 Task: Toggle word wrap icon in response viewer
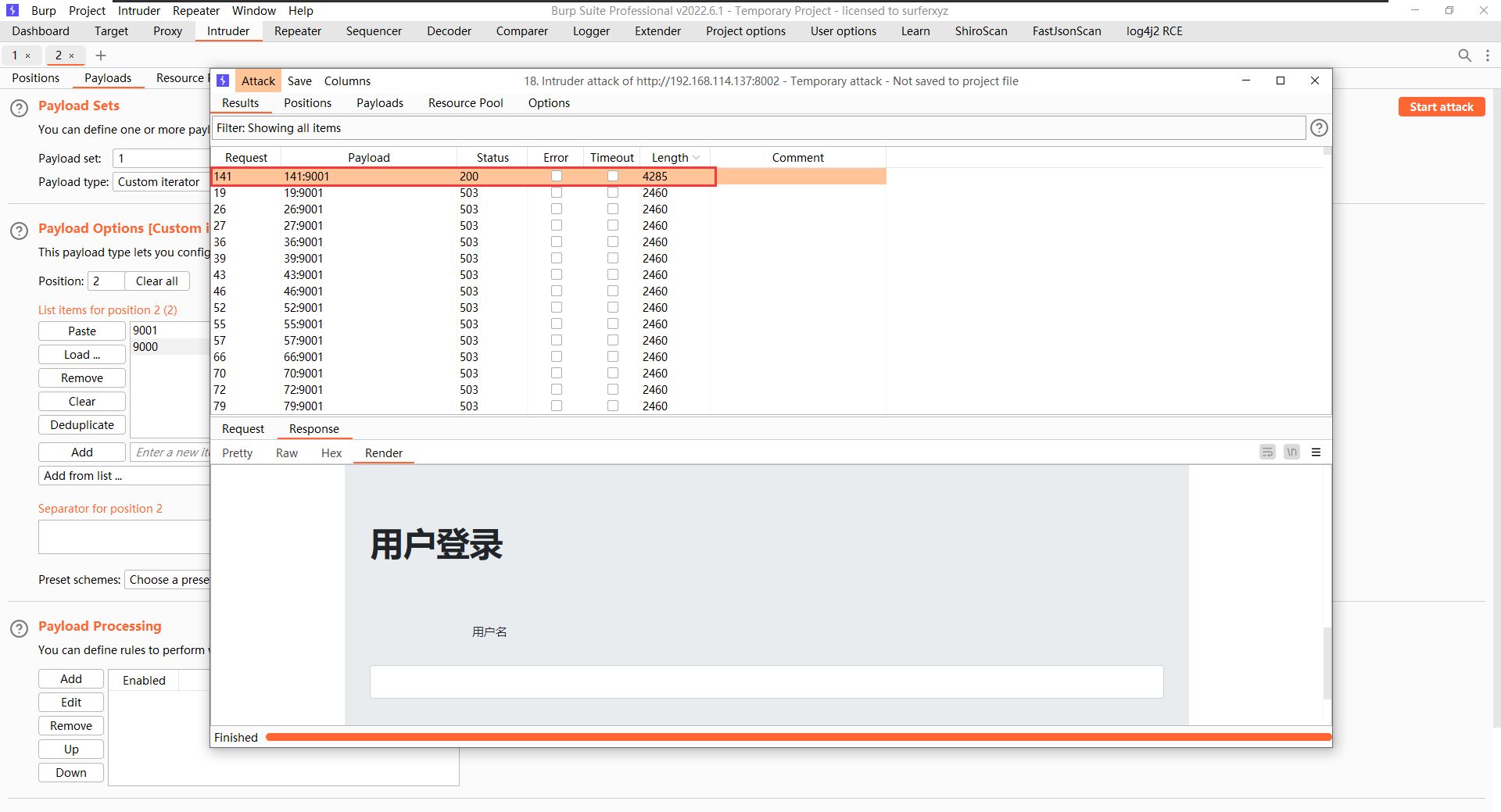pos(1267,453)
